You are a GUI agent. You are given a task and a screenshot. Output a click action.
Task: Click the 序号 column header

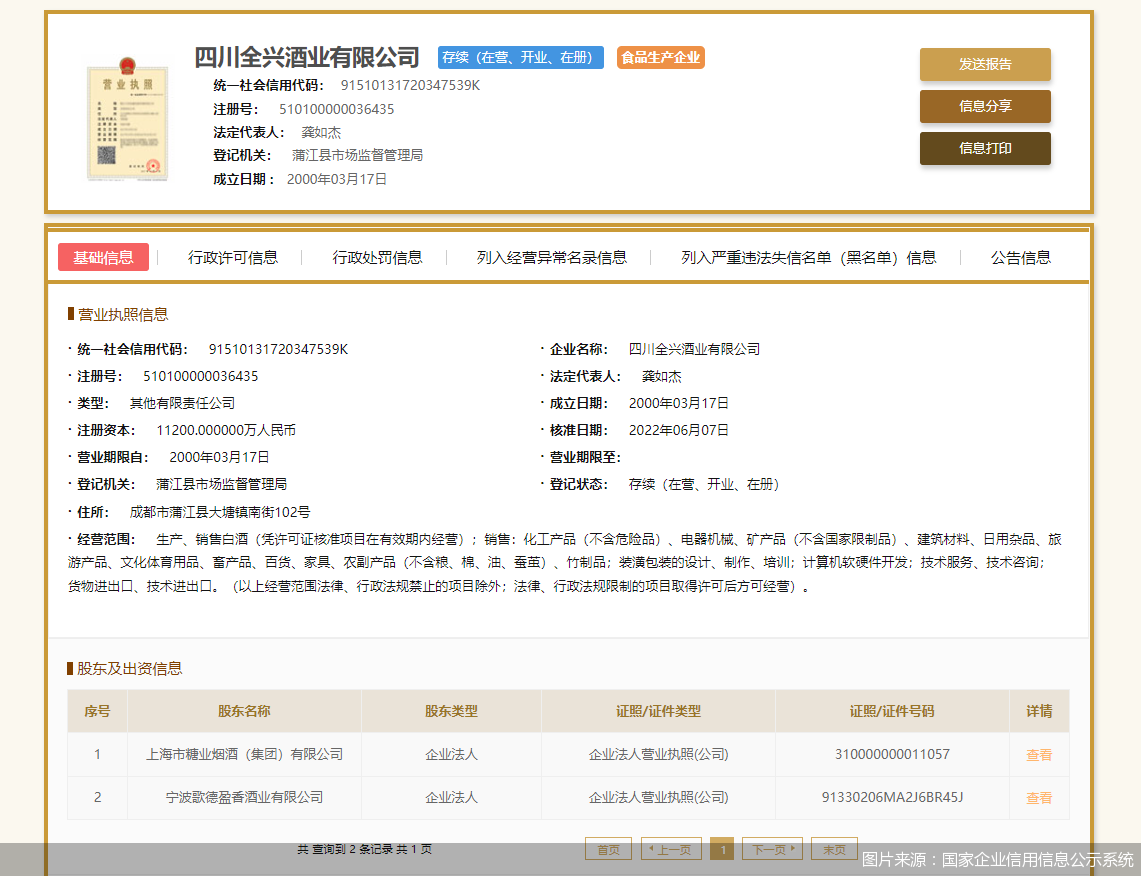coord(97,711)
